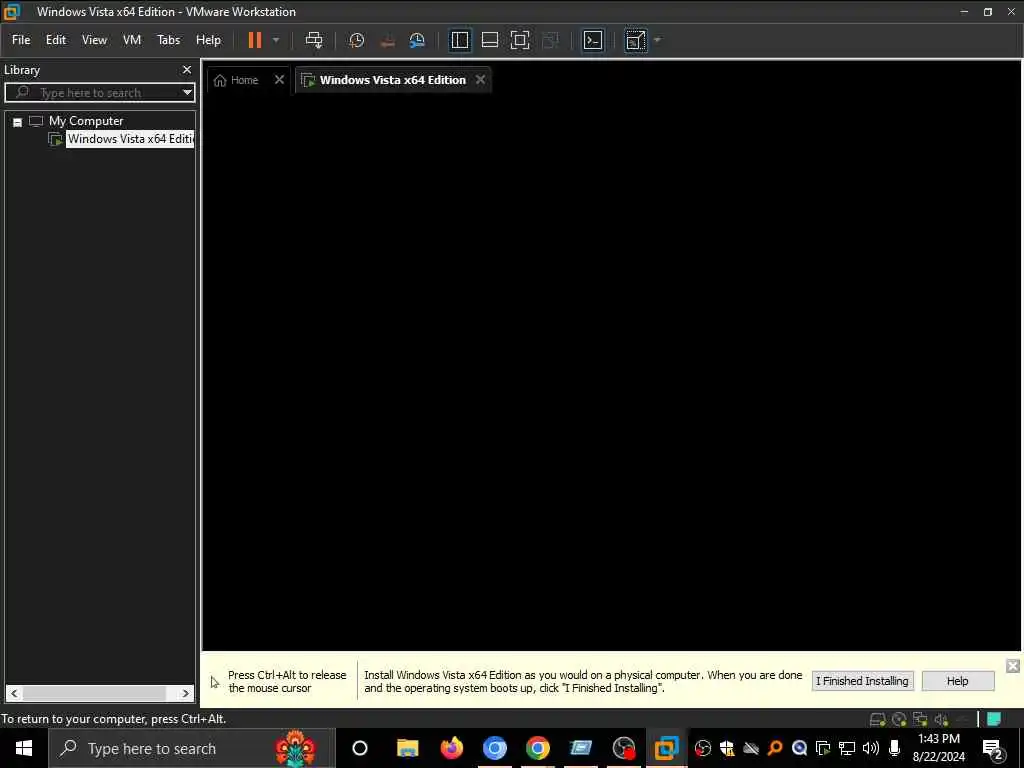
Task: Open the Library search dropdown arrow
Action: 187,93
